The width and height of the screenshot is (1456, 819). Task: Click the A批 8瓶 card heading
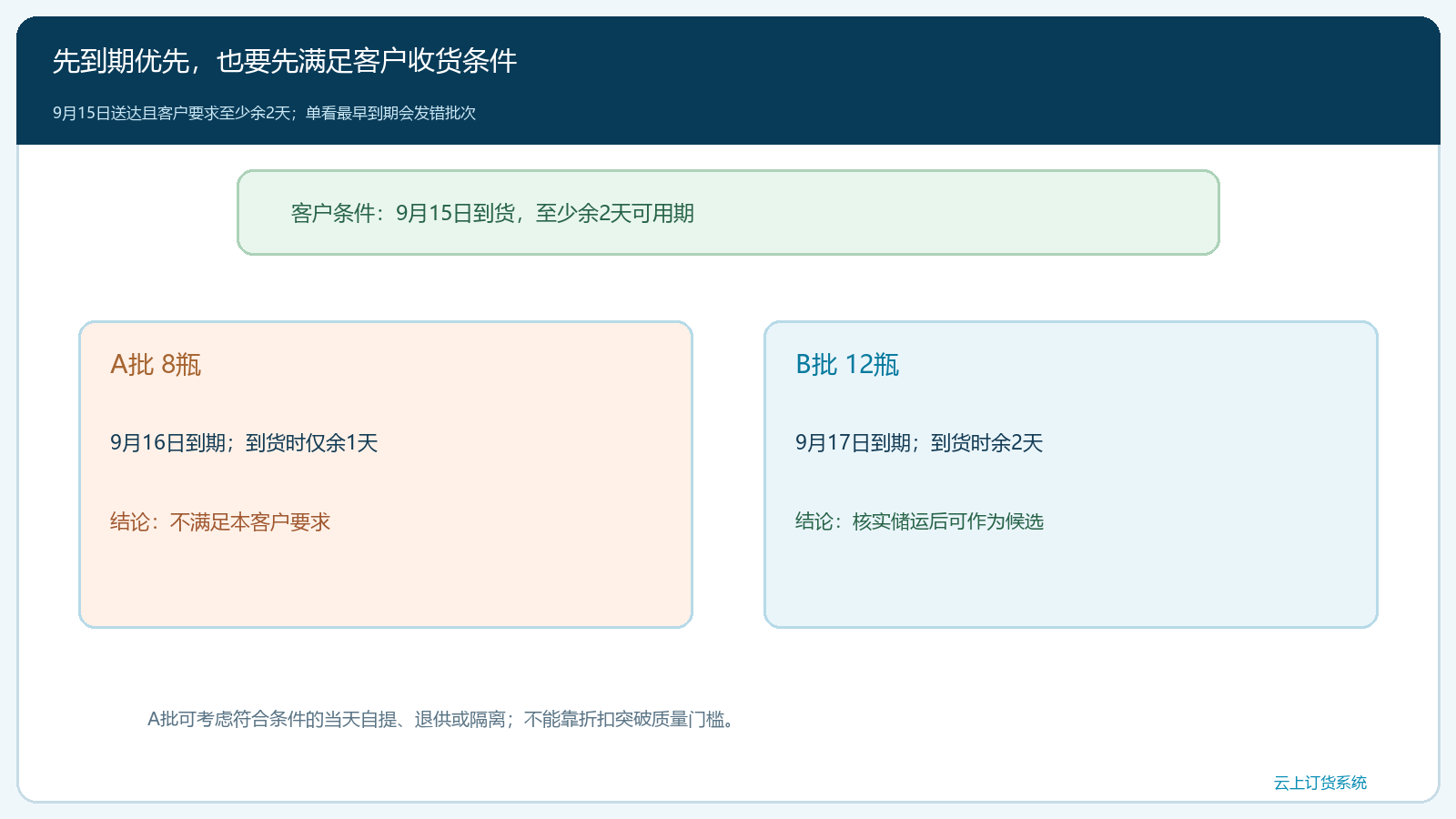[156, 364]
